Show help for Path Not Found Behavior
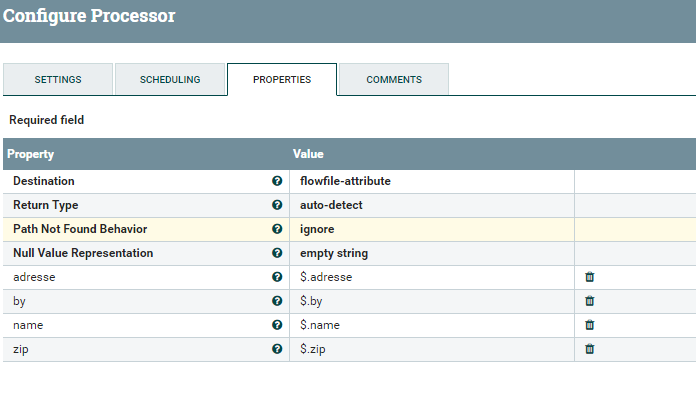This screenshot has height=408, width=696. [277, 229]
